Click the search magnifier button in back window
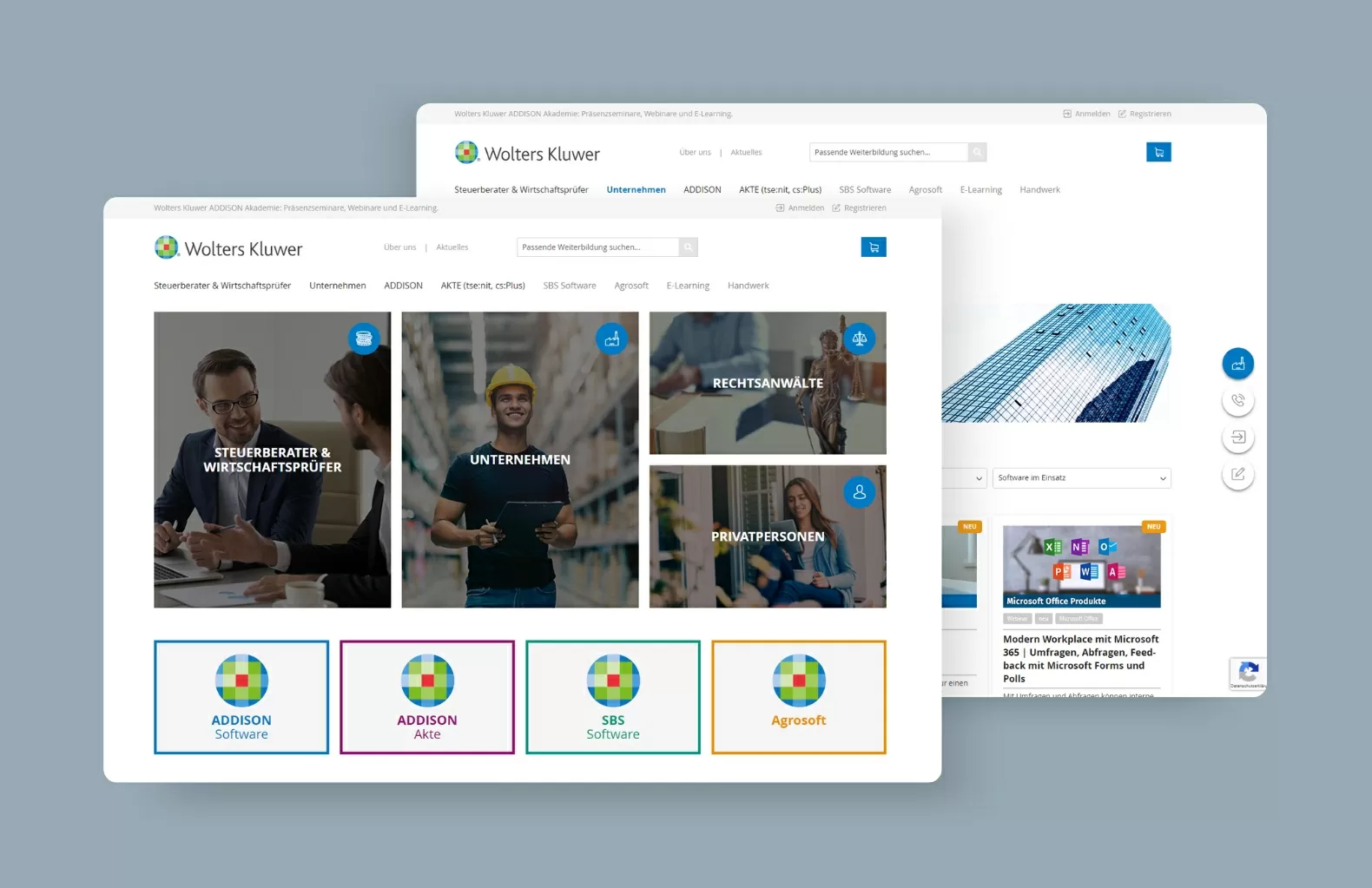 click(977, 152)
